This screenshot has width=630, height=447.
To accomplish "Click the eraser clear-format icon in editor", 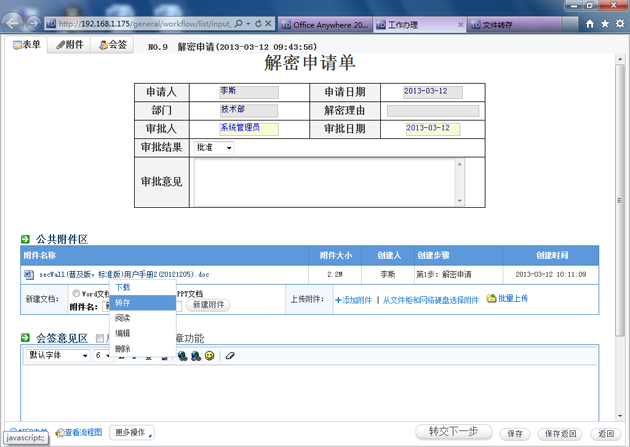I will [229, 355].
